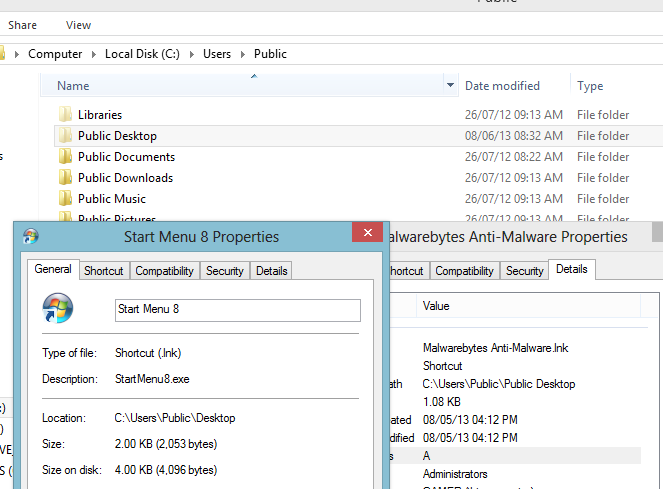Click the Libraries folder icon
Image resolution: width=663 pixels, height=489 pixels.
tap(66, 115)
